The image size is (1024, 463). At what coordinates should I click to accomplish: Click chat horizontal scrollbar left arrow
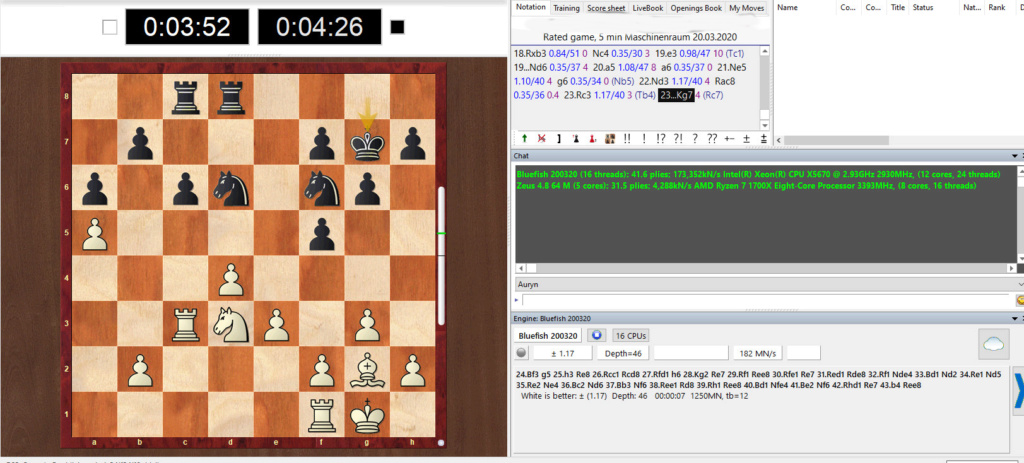click(521, 268)
